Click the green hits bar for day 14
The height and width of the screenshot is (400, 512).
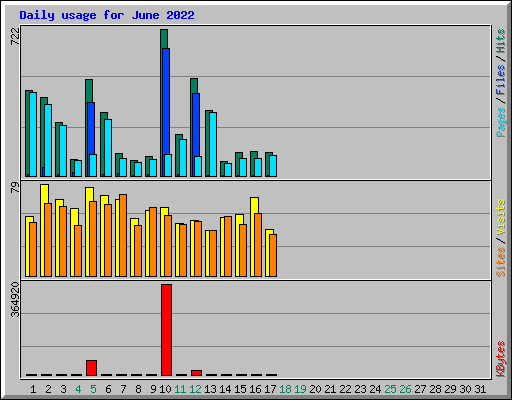222,169
